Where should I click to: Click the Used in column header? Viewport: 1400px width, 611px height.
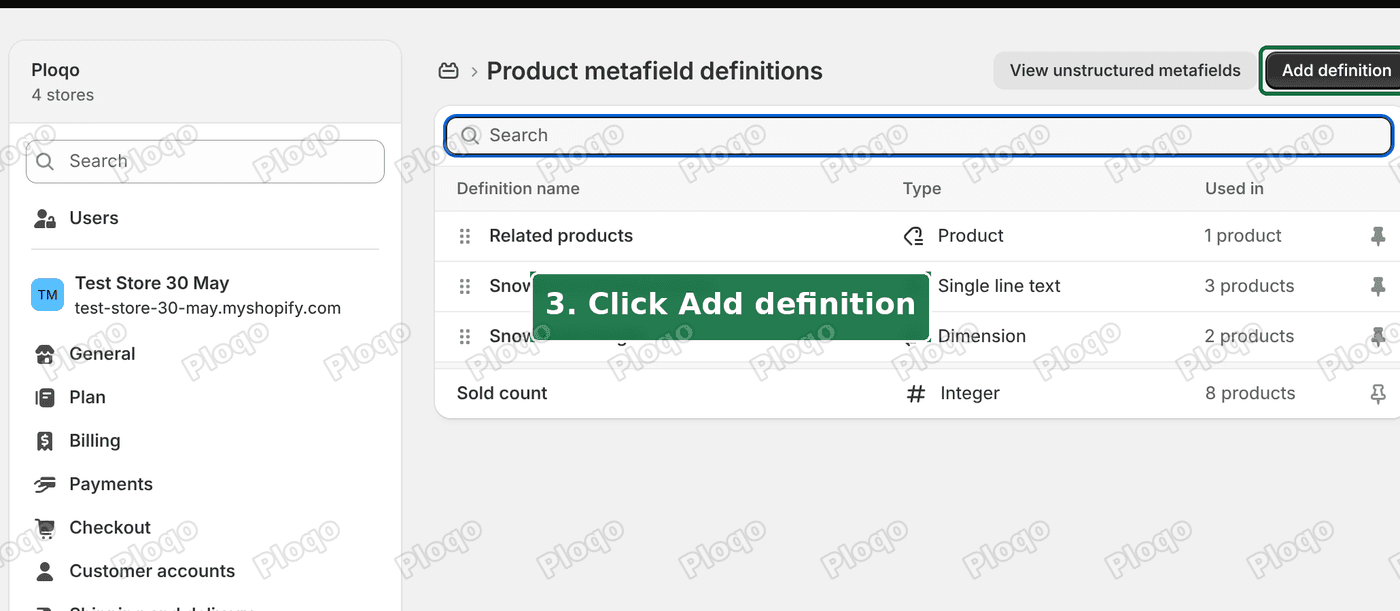[x=1234, y=189]
